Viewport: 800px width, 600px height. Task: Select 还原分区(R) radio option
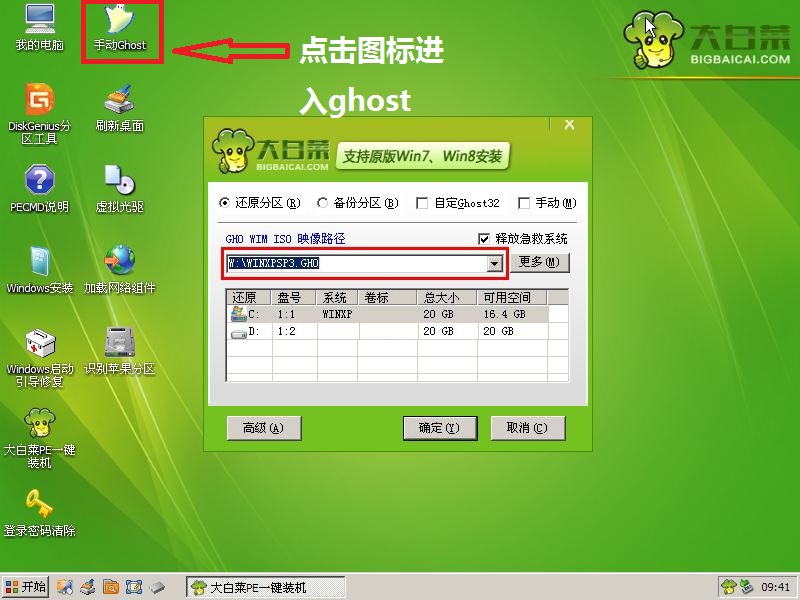[260, 203]
